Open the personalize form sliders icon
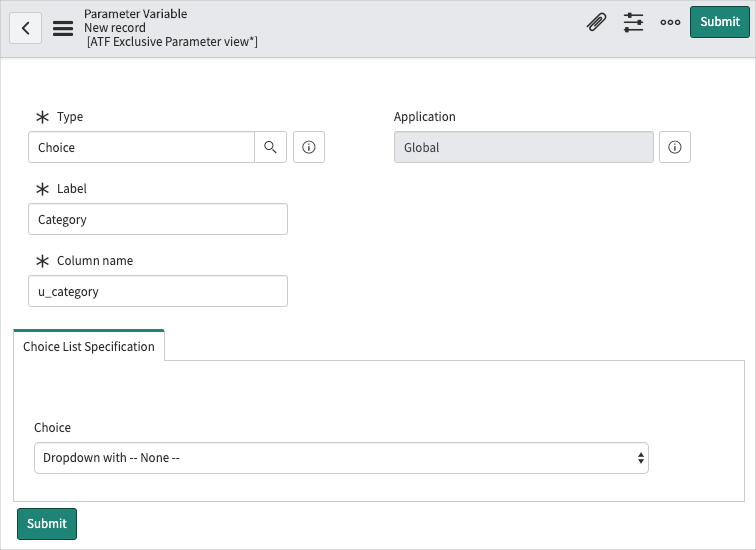The height and width of the screenshot is (550, 756). pyautogui.click(x=633, y=22)
